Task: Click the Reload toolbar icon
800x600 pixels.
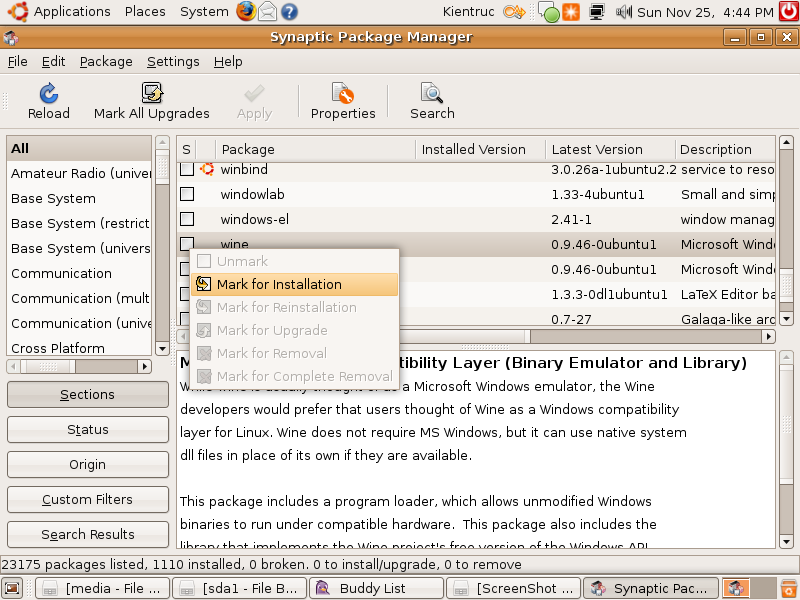Action: pos(48,94)
